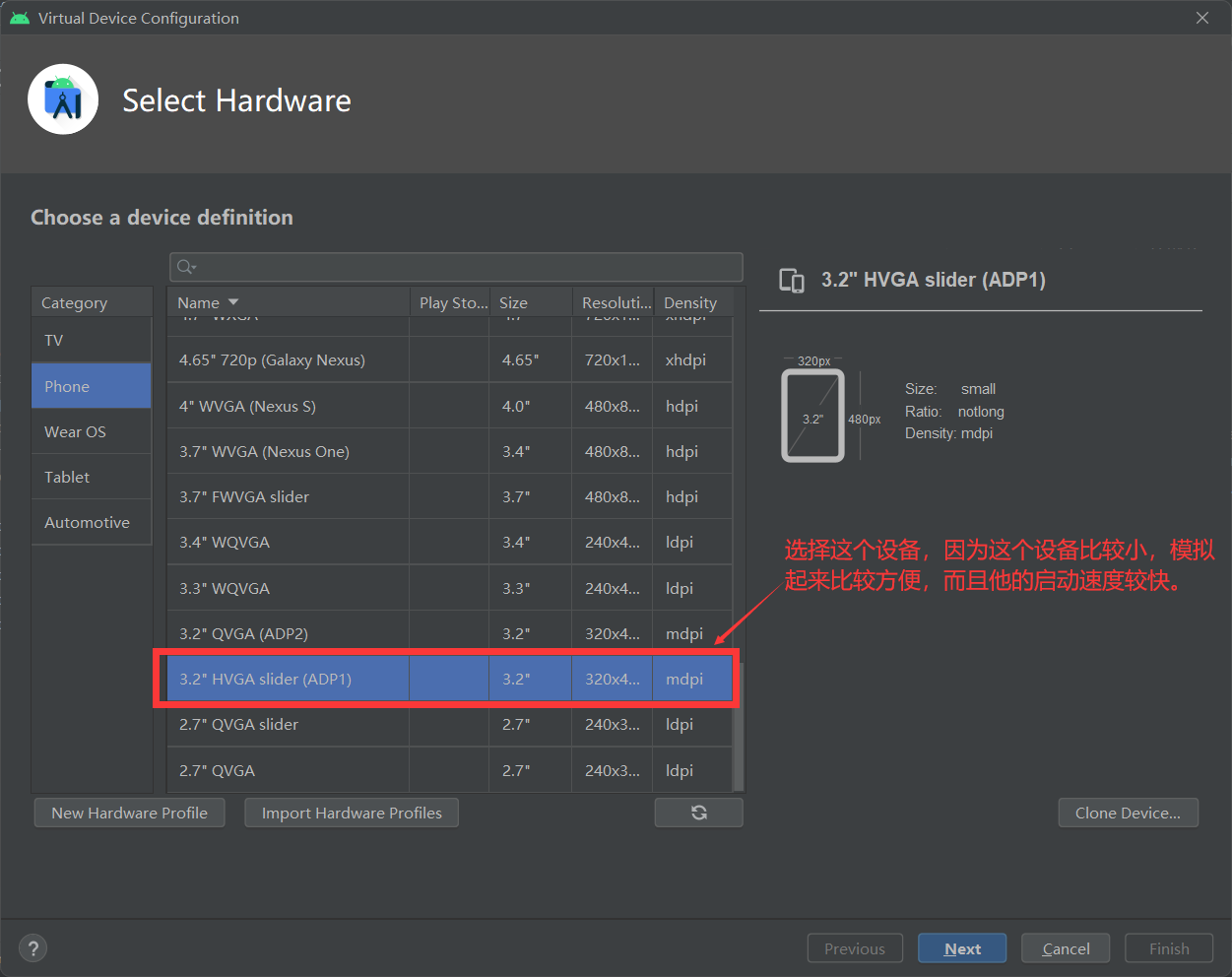The image size is (1232, 977).
Task: Click the device icon beside 3.2" HVGA slider title
Action: (x=792, y=281)
